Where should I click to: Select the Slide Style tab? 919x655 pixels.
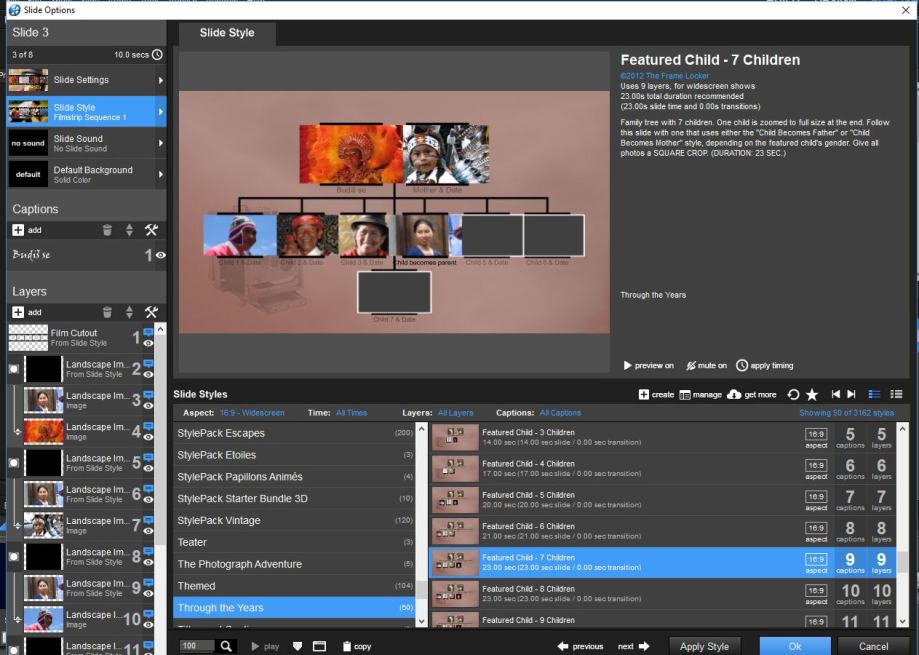tap(227, 33)
